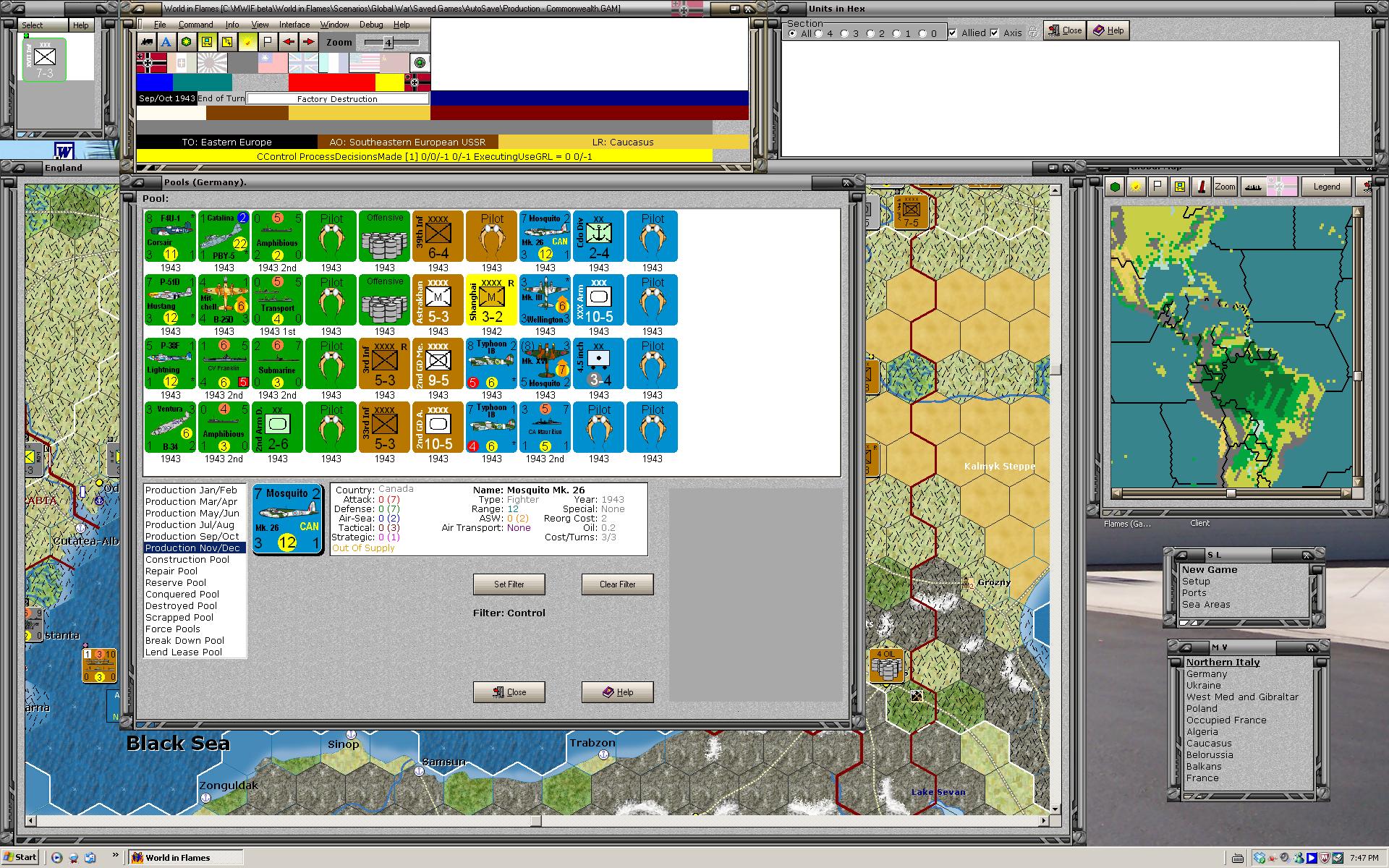Click the green hexagon toolbar icon
The width and height of the screenshot is (1389, 868).
(x=187, y=42)
